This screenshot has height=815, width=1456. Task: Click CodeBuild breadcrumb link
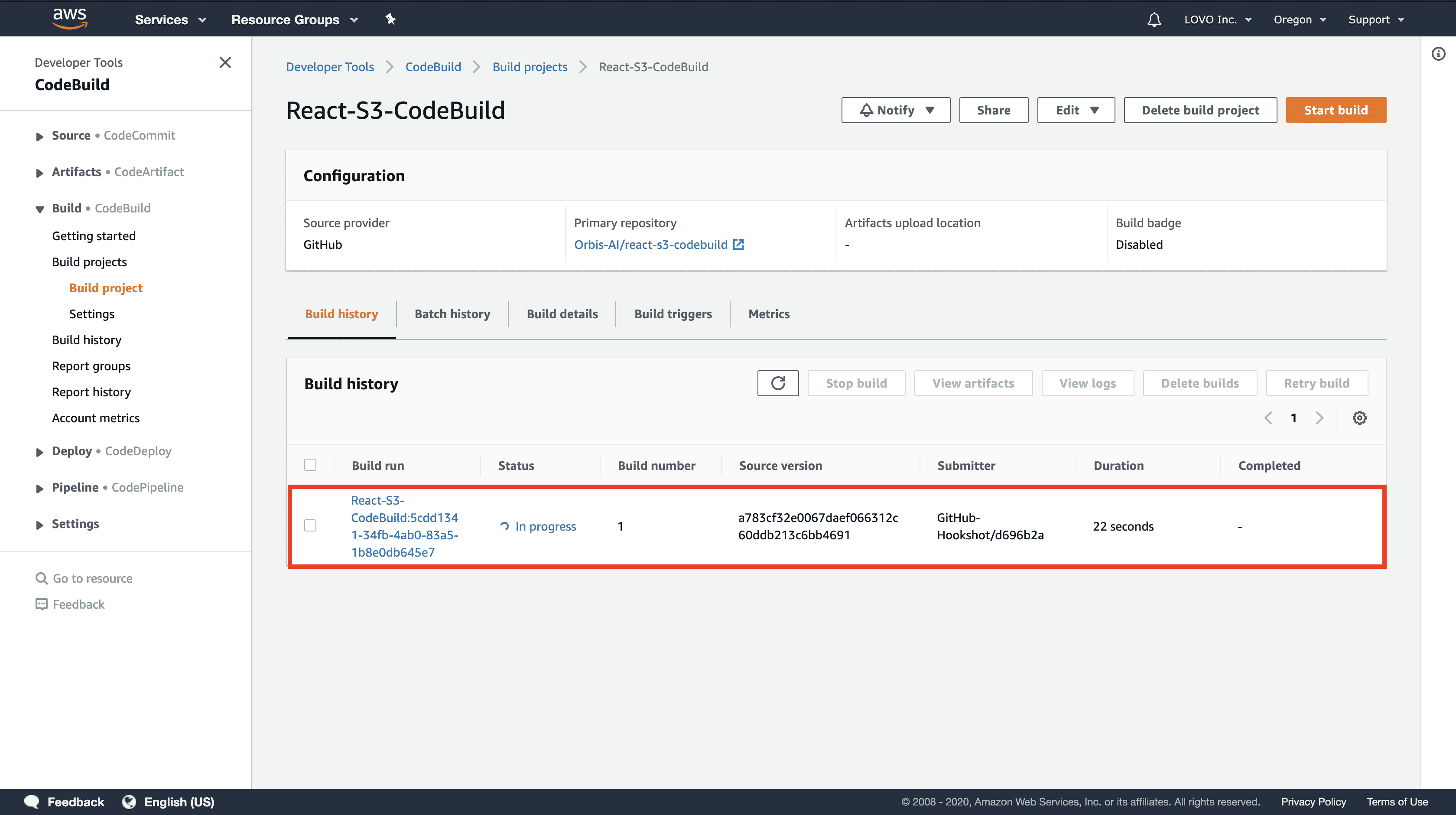tap(433, 67)
